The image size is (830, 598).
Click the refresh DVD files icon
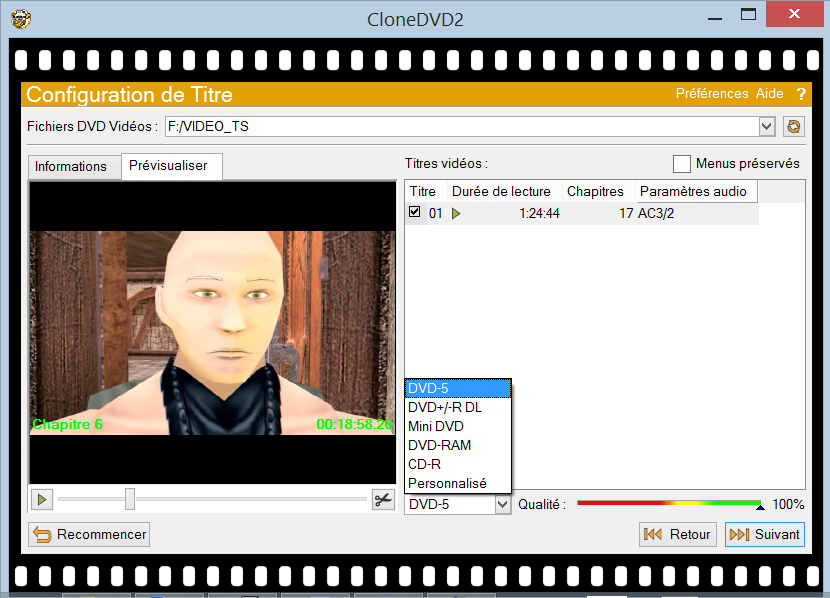[x=793, y=126]
